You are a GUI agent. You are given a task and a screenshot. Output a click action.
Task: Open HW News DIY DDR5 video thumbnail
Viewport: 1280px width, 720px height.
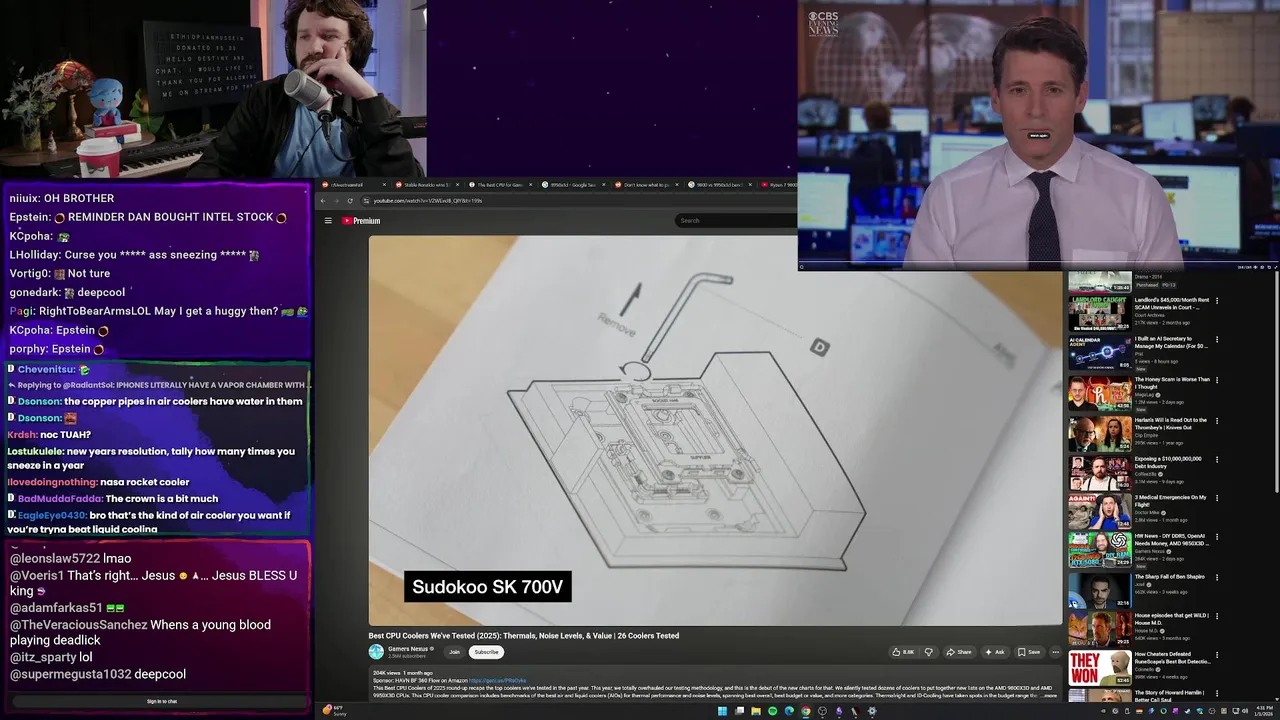coord(1099,550)
